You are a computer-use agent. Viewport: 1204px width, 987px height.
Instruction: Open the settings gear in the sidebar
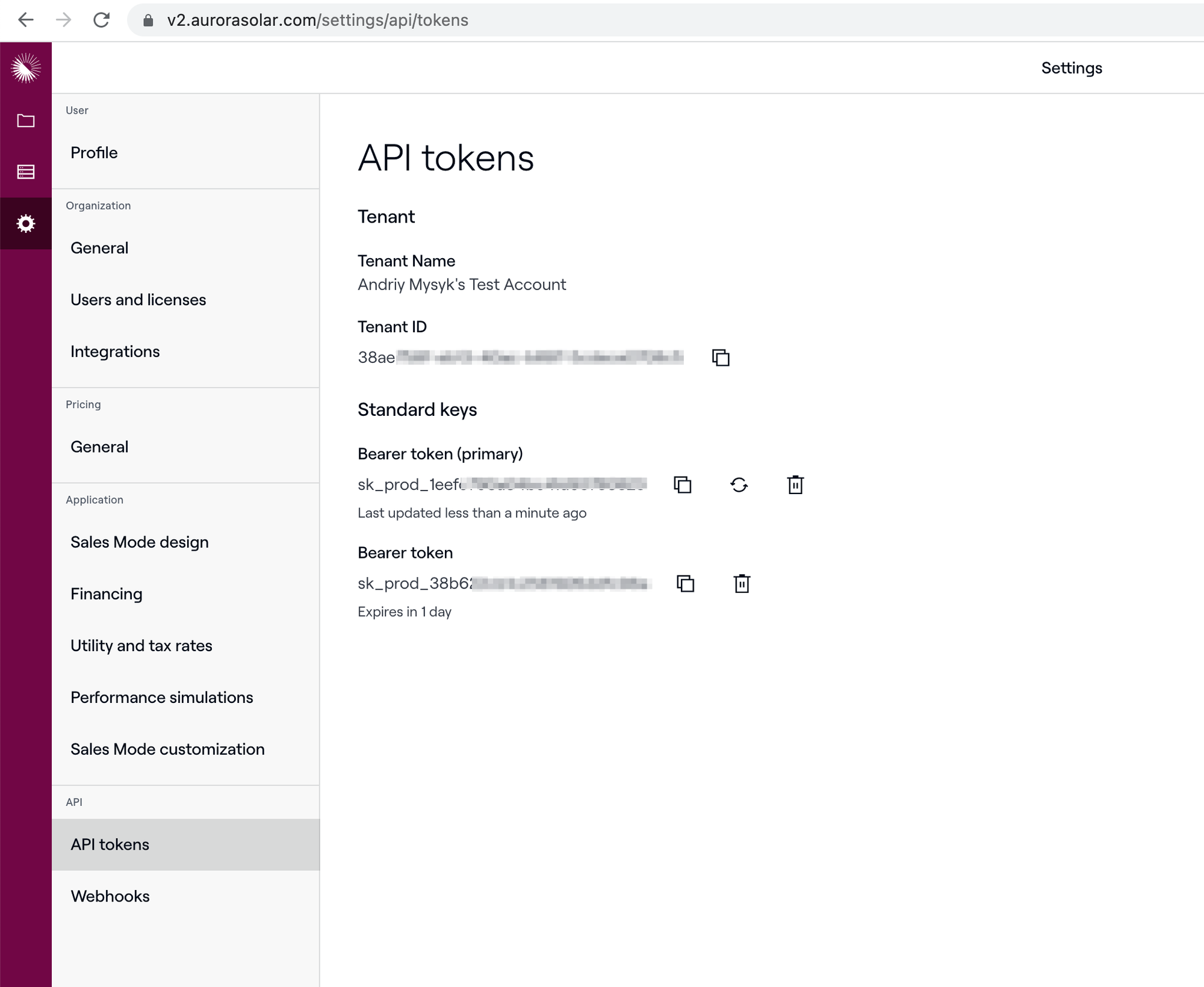26,223
